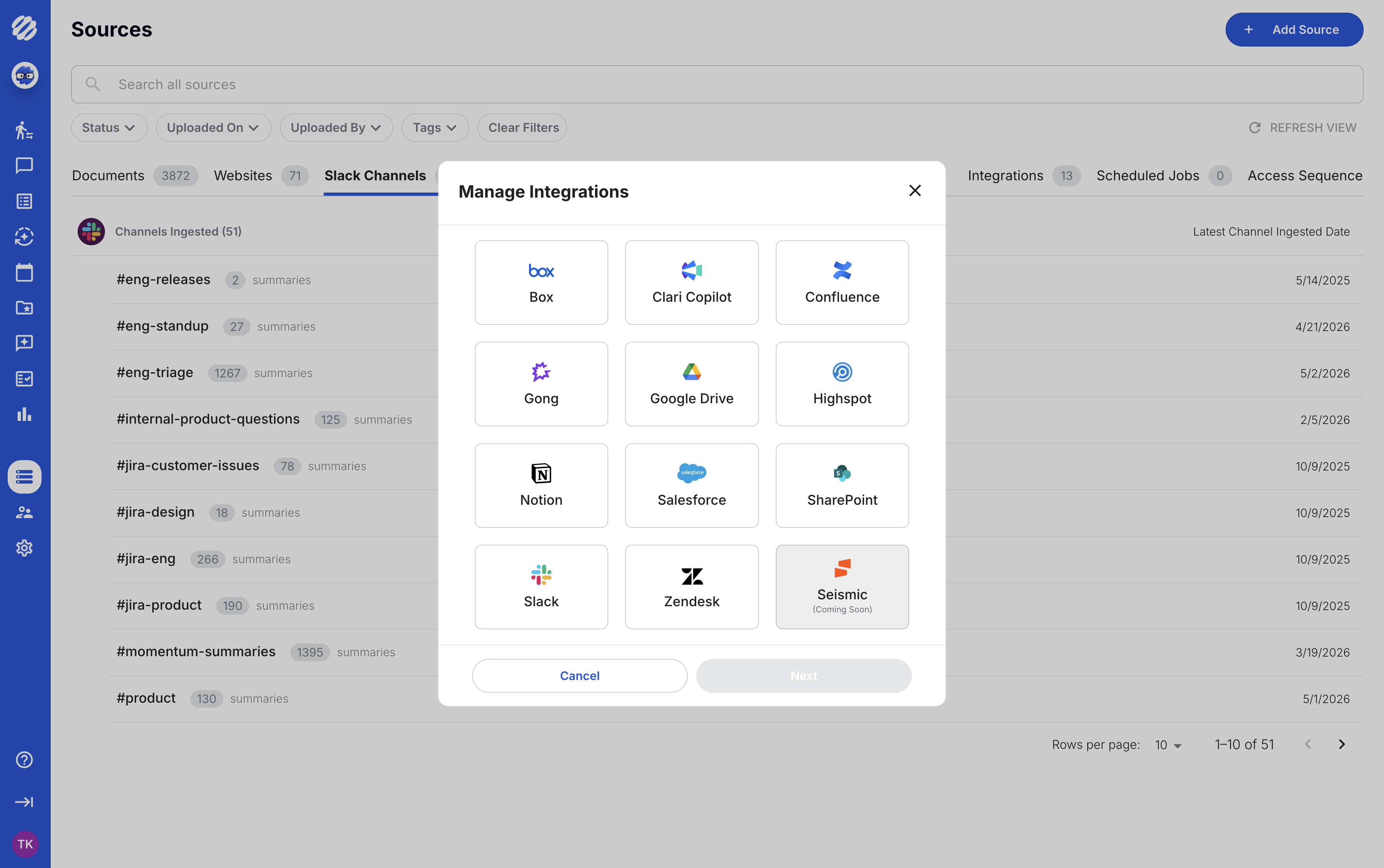Click Clear Filters

522,128
